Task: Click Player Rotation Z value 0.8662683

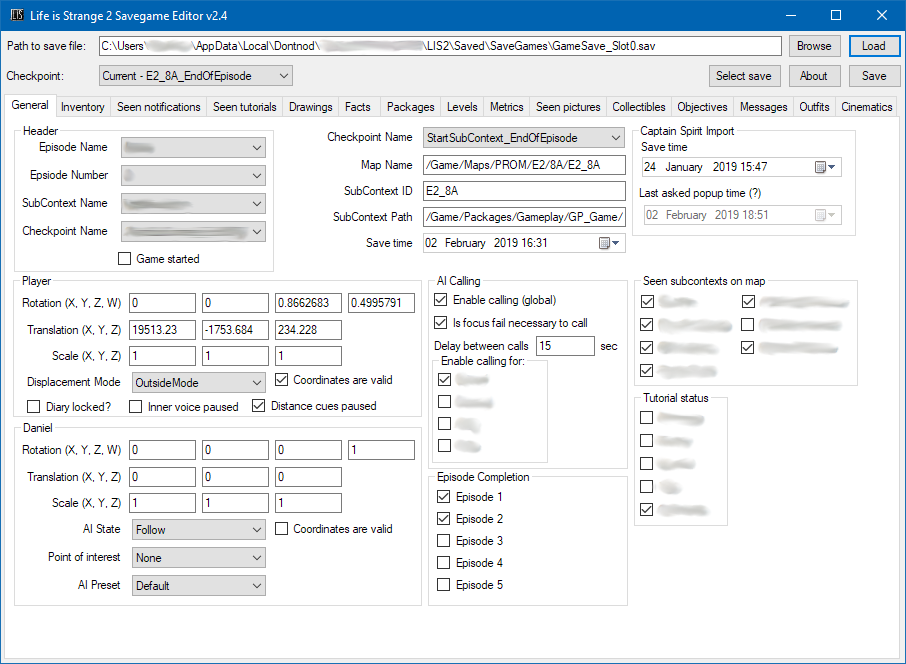Action: (308, 303)
